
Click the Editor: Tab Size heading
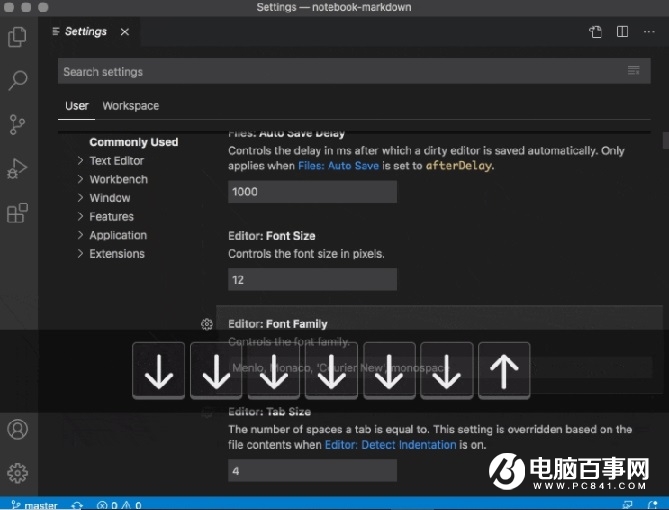pyautogui.click(x=269, y=412)
